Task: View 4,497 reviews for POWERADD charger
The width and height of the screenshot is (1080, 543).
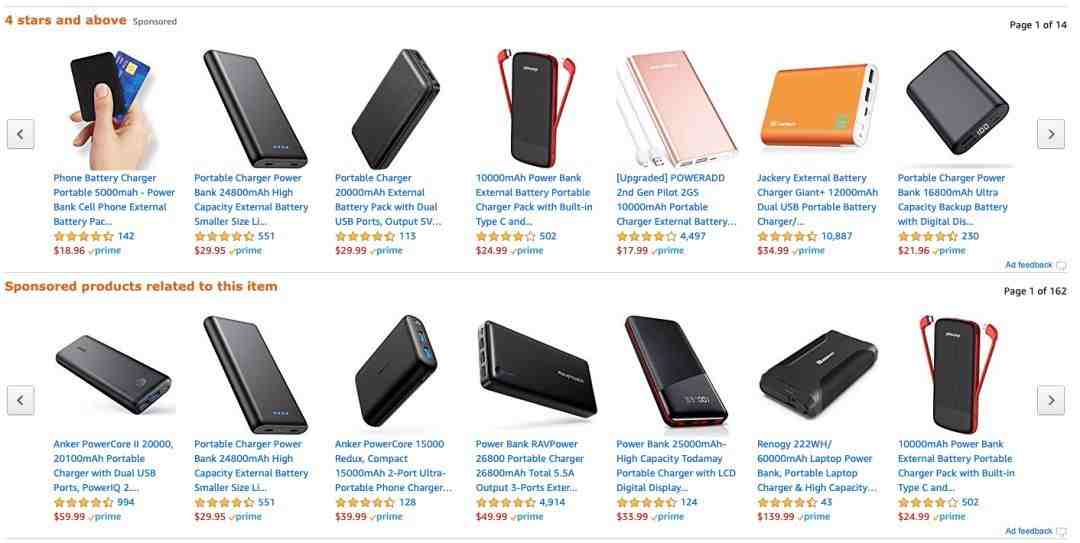Action: pos(693,236)
